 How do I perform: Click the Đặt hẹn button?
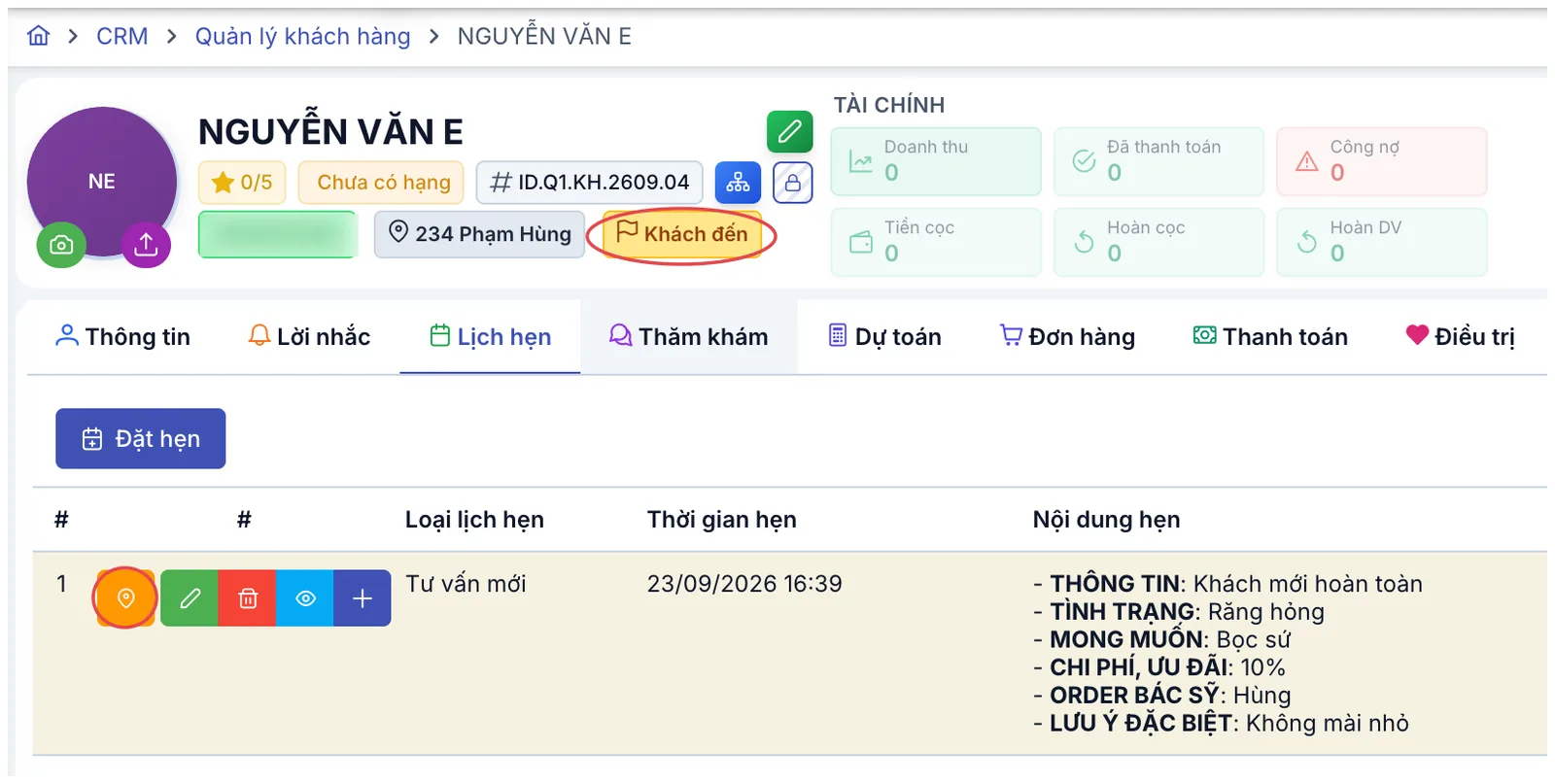(x=141, y=439)
